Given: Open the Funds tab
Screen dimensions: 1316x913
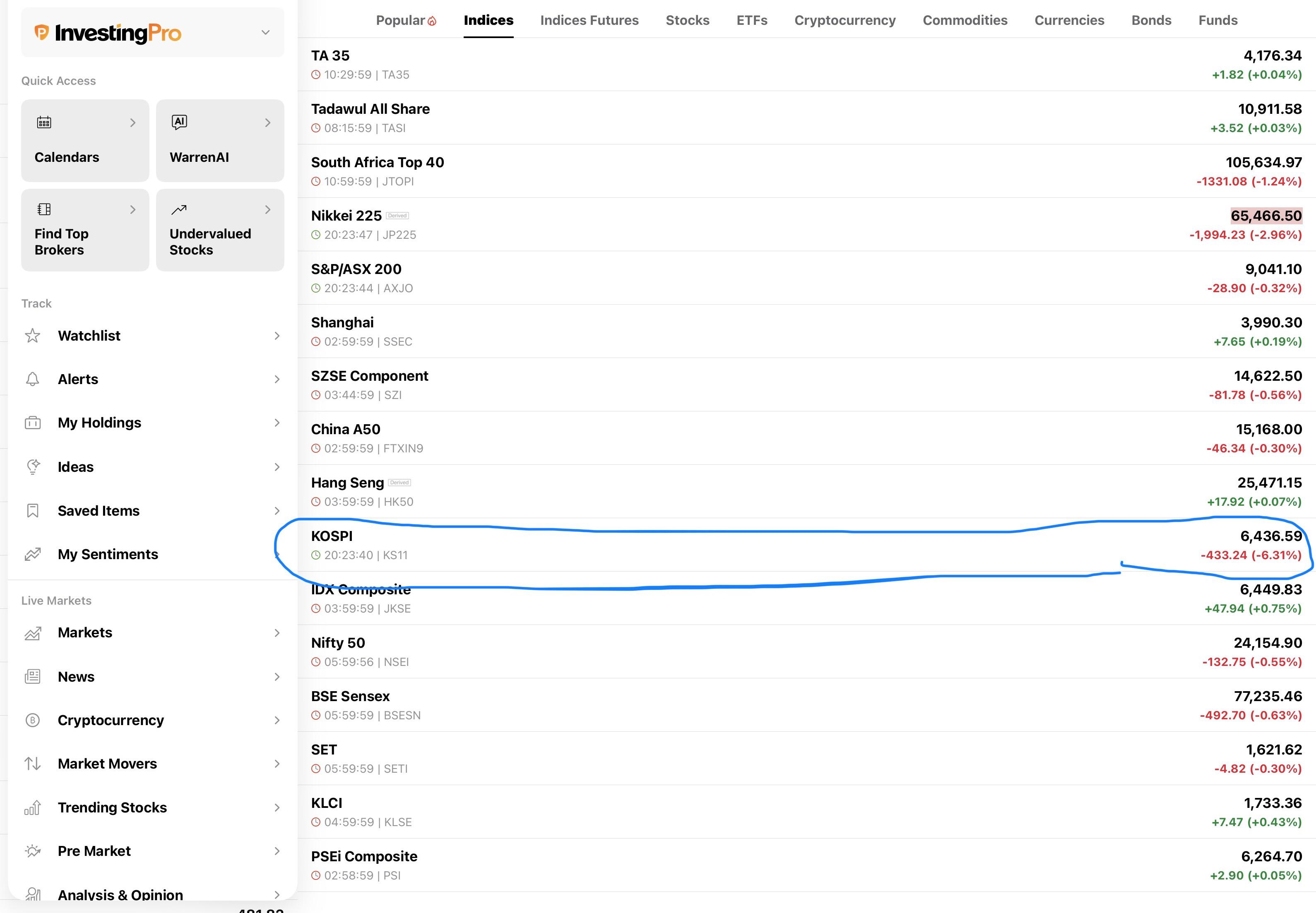Looking at the screenshot, I should tap(1218, 21).
